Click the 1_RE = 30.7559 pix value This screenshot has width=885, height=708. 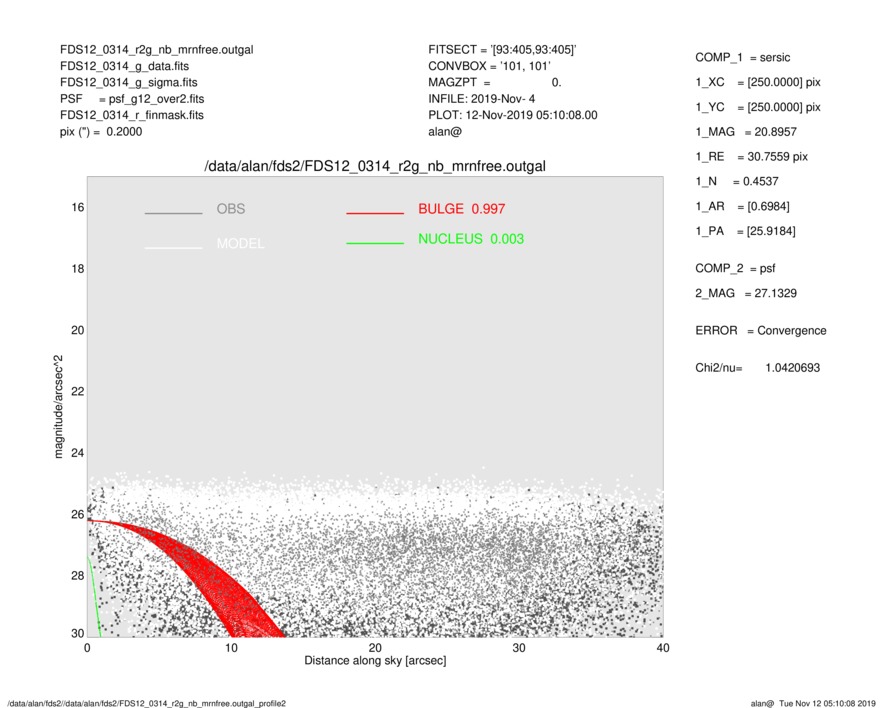(x=751, y=157)
